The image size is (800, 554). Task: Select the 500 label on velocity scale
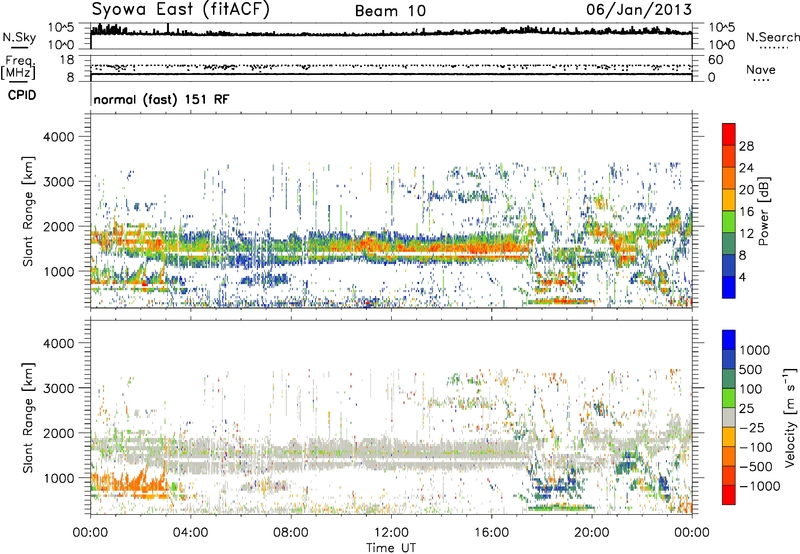pos(750,369)
